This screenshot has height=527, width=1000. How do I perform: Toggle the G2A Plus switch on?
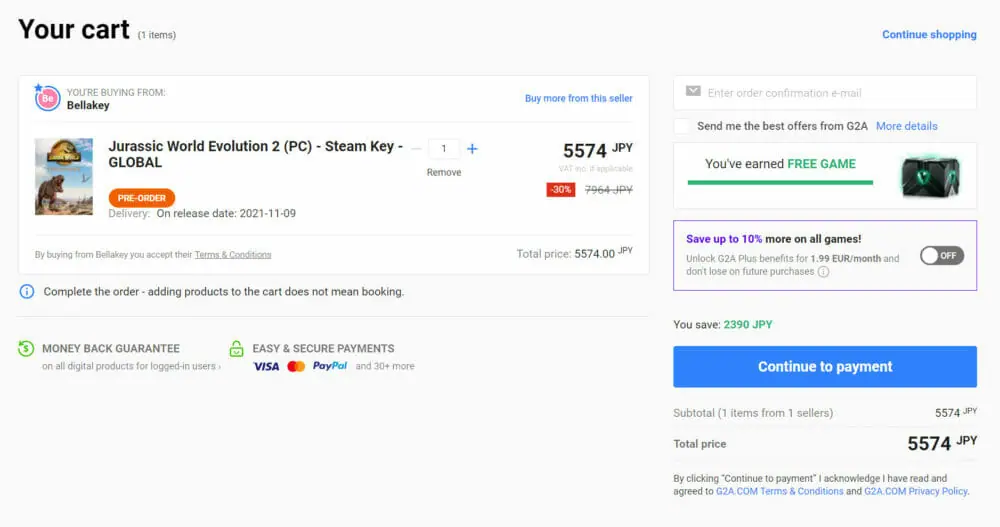tap(941, 255)
